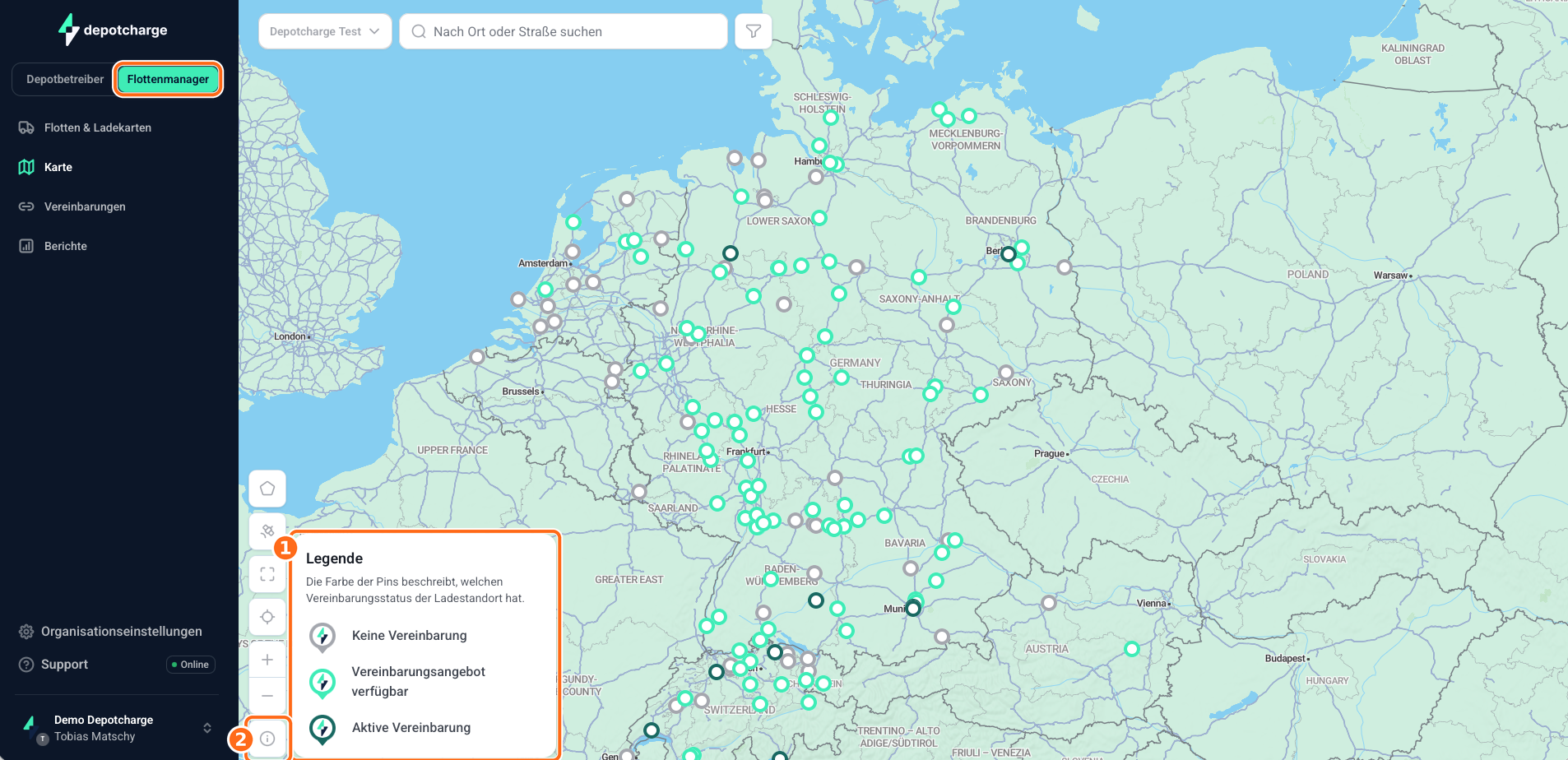This screenshot has height=760, width=1568.
Task: Toggle the legend info button
Action: click(267, 739)
